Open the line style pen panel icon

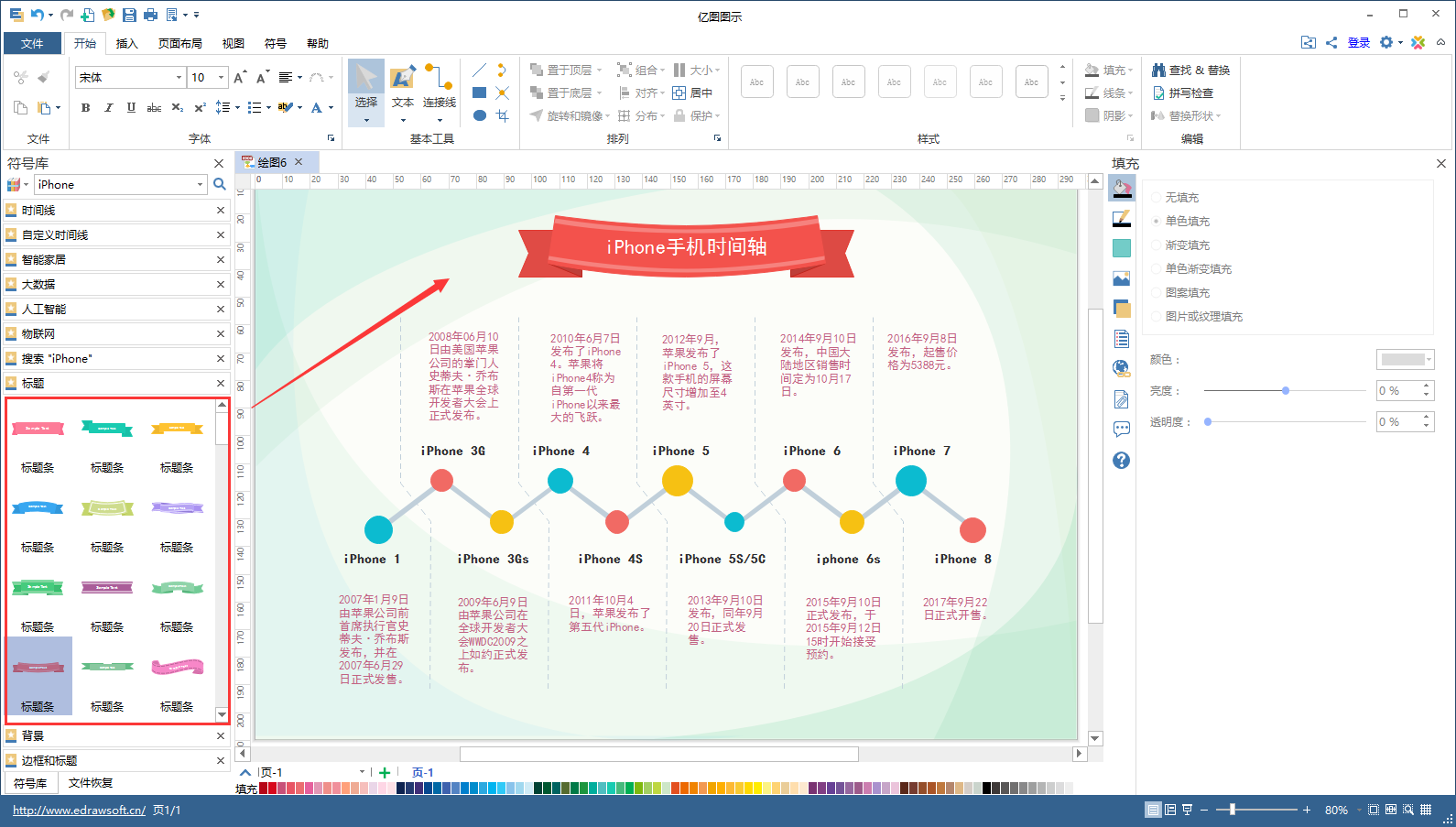[x=1122, y=218]
